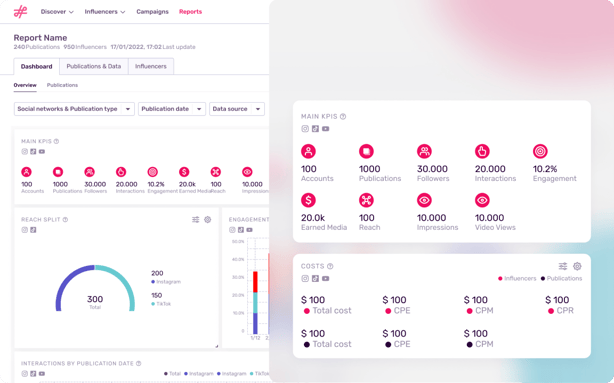Click Instagram icon in large MAIN KPIS card
The height and width of the screenshot is (383, 614).
click(305, 129)
